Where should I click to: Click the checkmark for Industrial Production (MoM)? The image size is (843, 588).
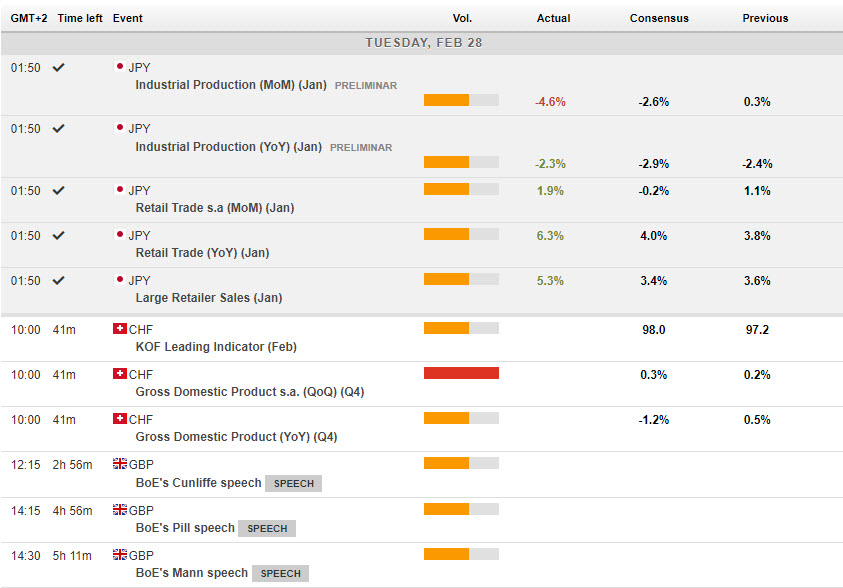pyautogui.click(x=59, y=67)
